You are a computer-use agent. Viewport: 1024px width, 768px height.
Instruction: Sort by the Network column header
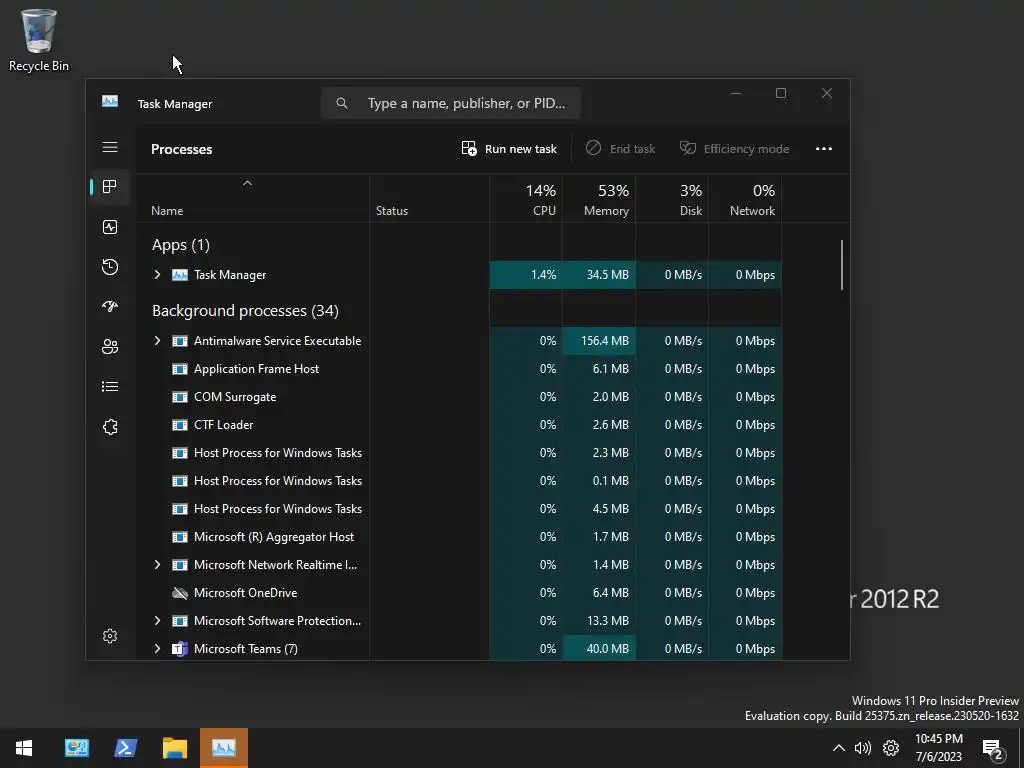click(x=745, y=199)
